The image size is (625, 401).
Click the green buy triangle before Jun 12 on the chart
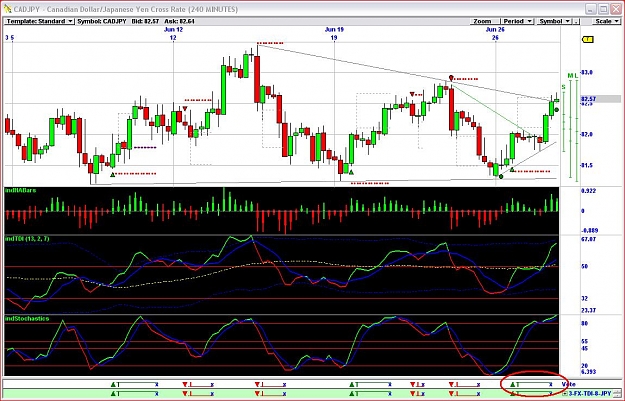[x=112, y=174]
